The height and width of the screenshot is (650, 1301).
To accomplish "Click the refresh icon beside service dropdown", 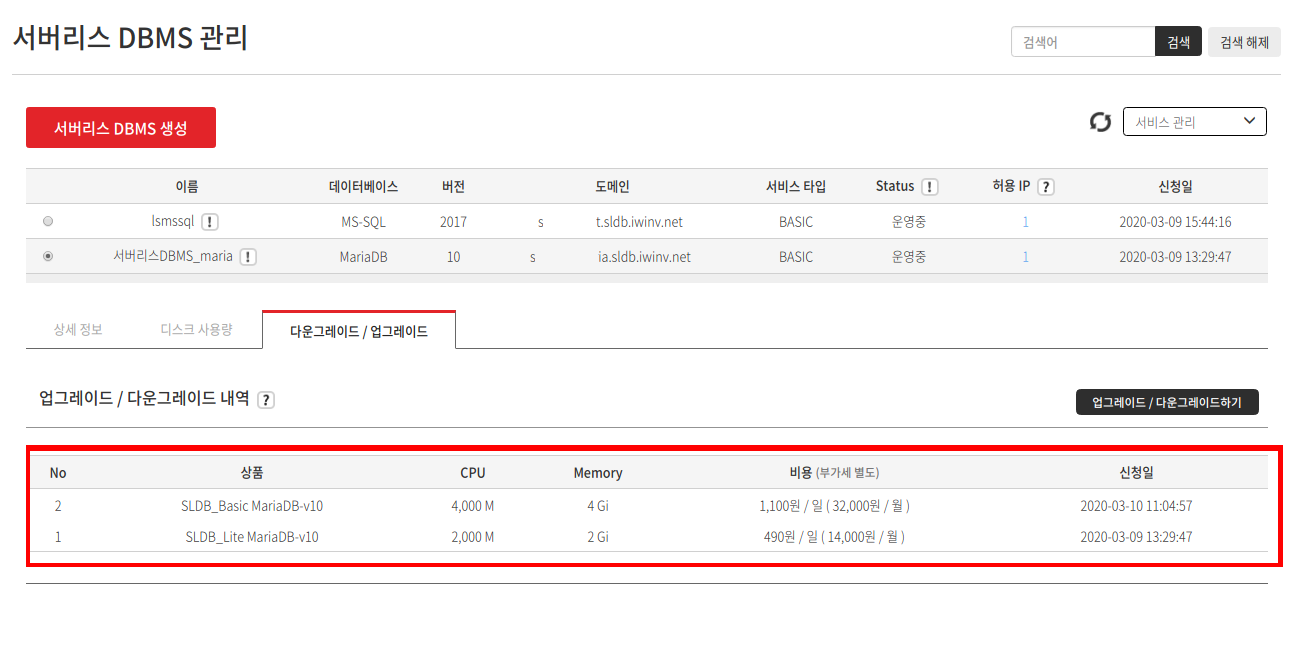I will (1100, 122).
